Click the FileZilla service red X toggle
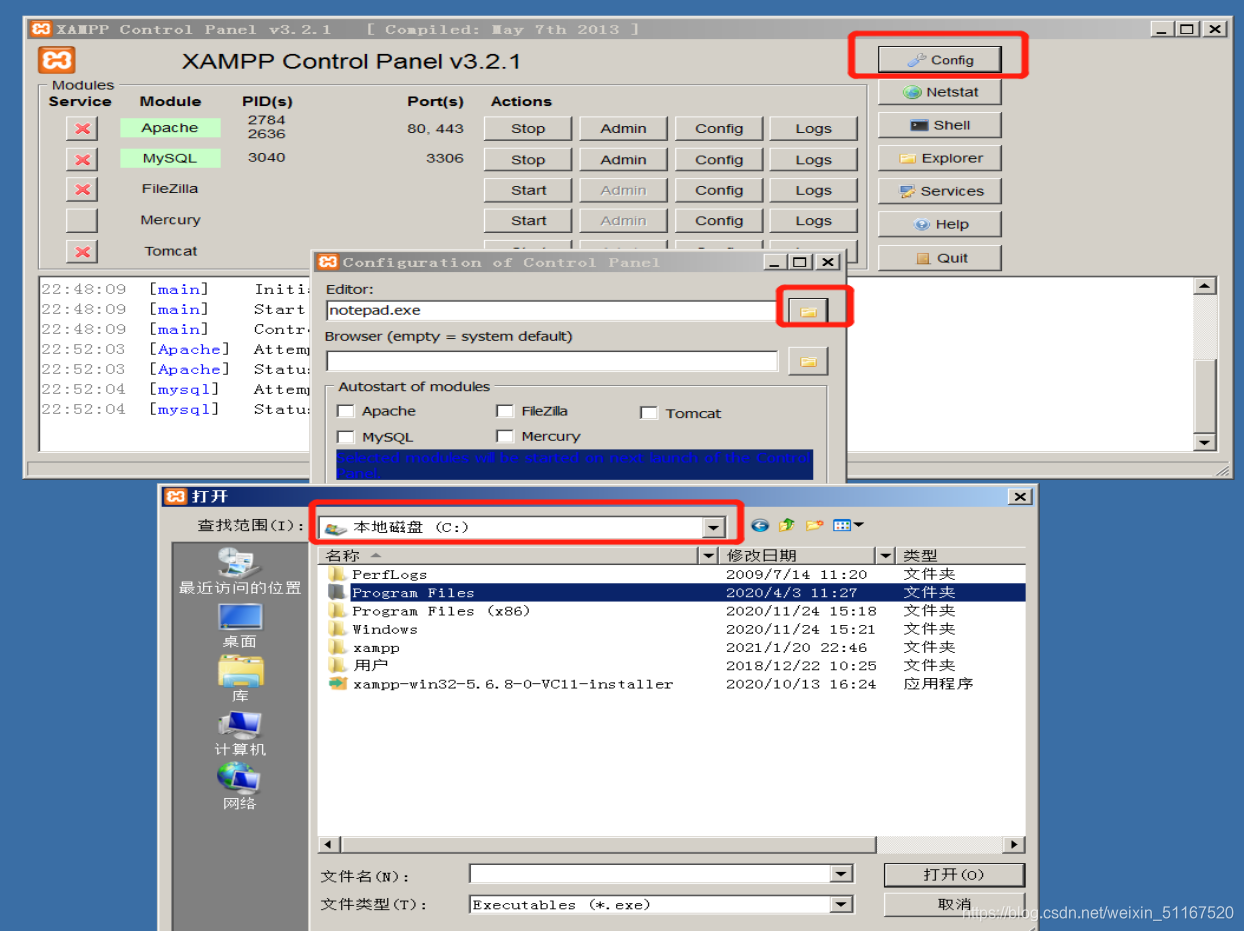 tap(82, 190)
